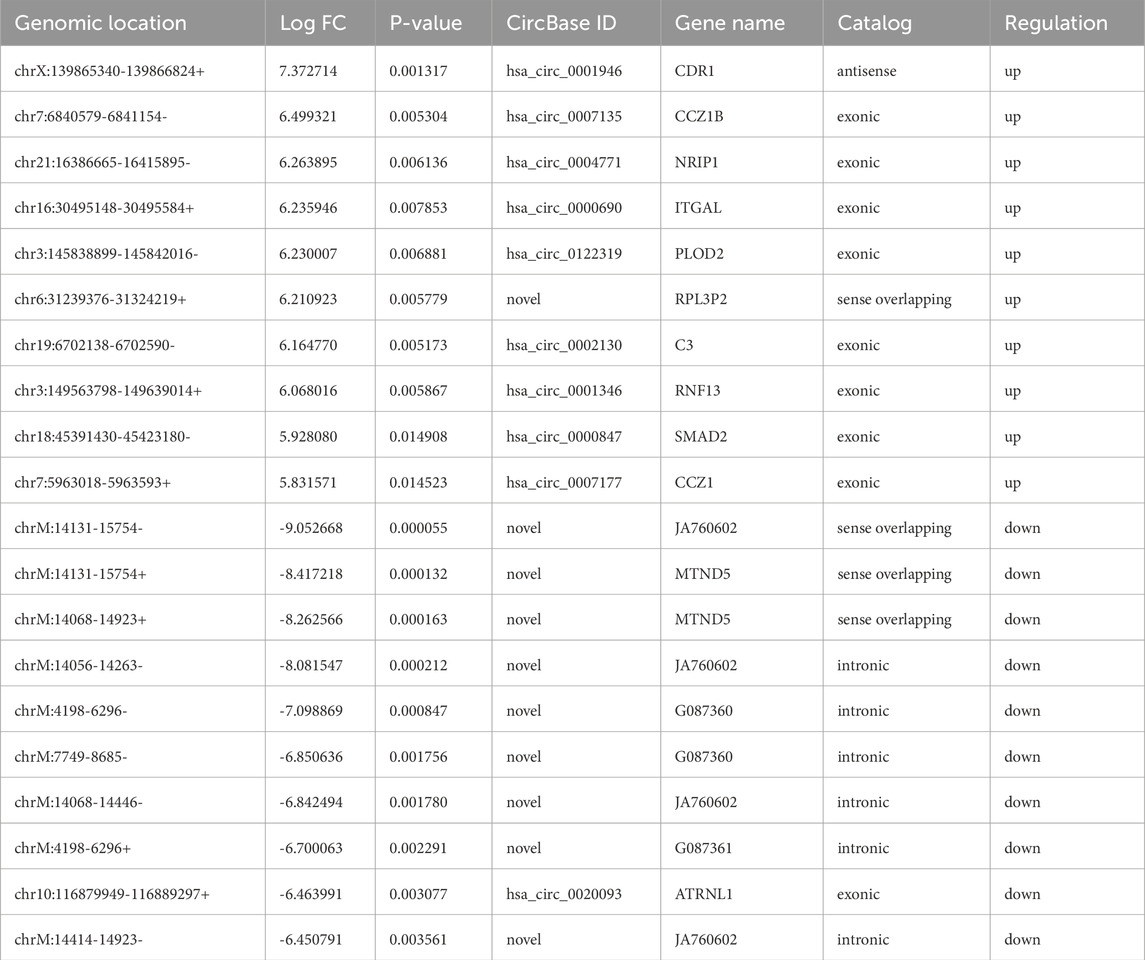Click the antisense catalog cell
The width and height of the screenshot is (1145, 960).
coord(867,71)
